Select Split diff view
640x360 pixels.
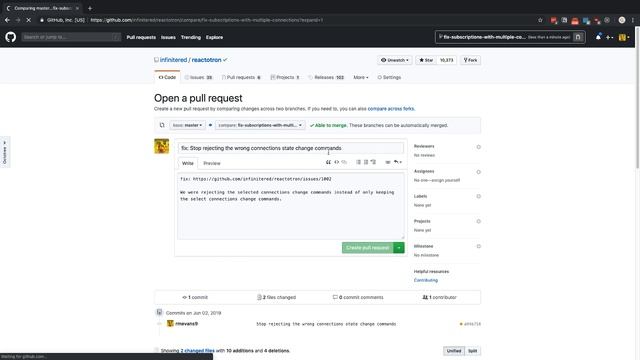click(472, 351)
